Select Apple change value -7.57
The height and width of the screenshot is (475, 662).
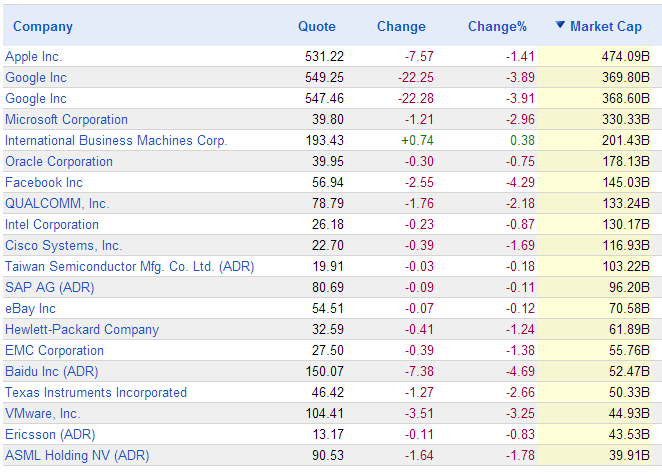(x=419, y=57)
